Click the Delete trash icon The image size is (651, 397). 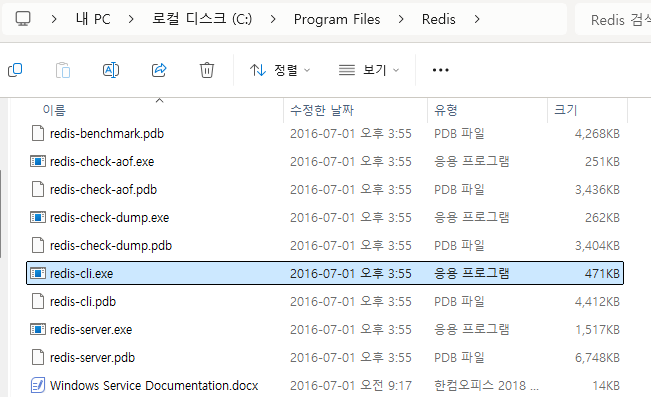207,70
